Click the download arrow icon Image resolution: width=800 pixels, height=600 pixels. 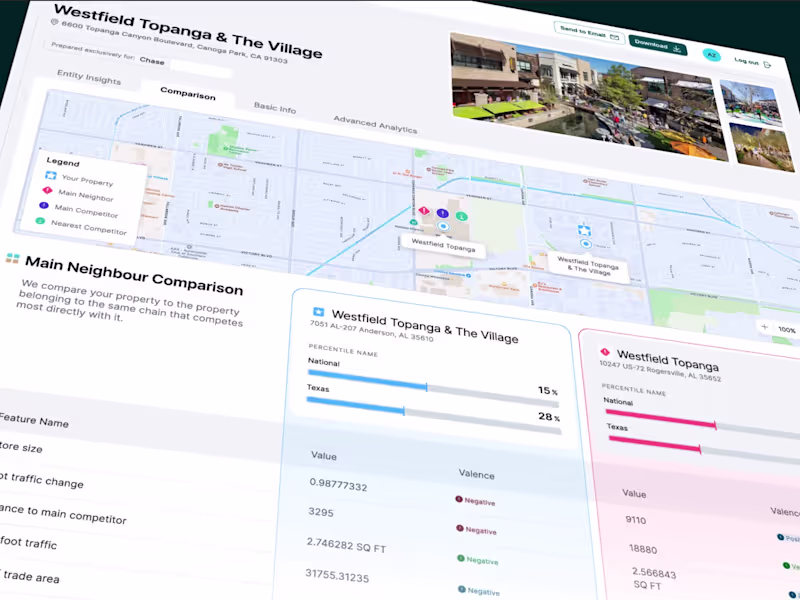[677, 48]
